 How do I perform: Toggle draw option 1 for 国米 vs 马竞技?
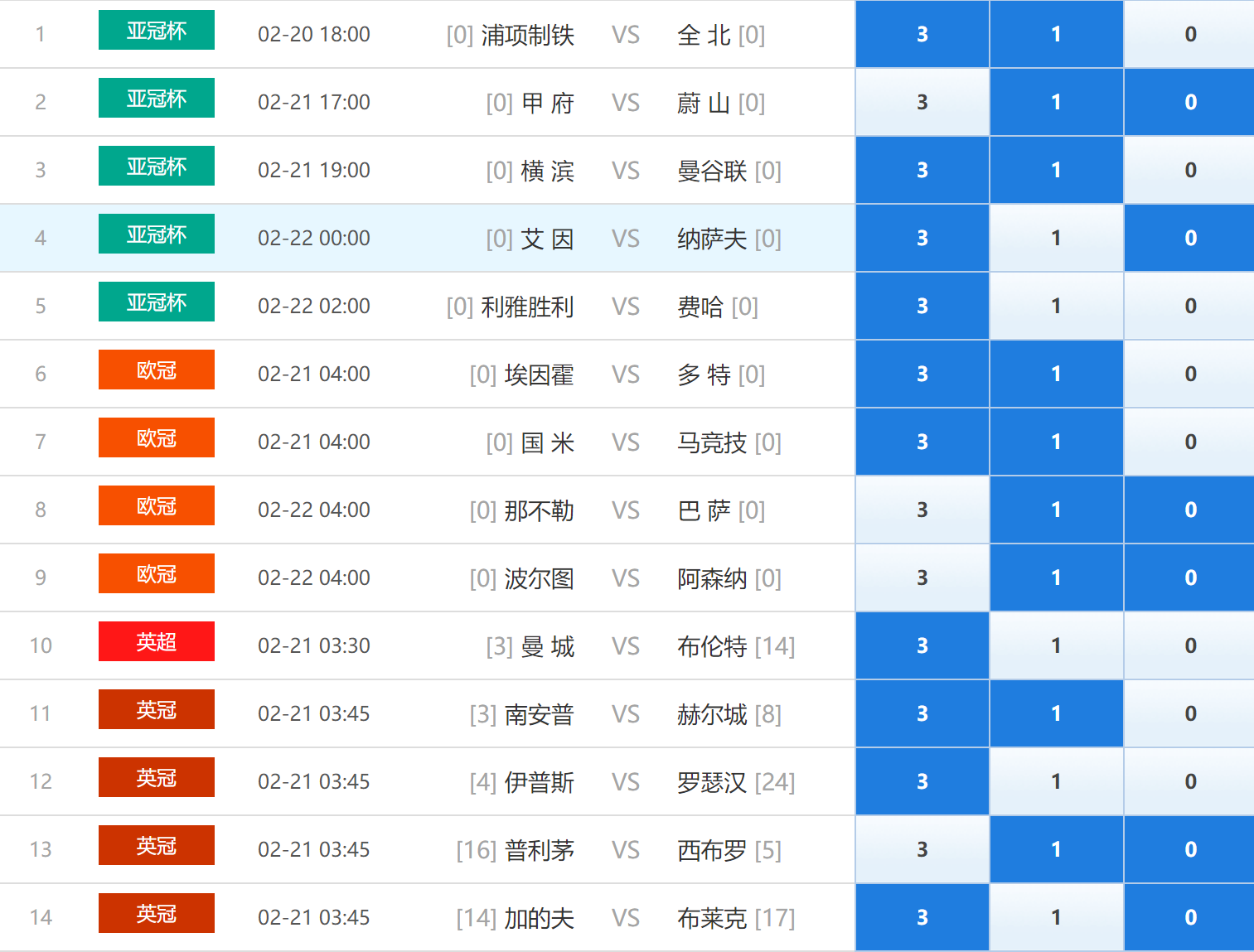[1057, 442]
